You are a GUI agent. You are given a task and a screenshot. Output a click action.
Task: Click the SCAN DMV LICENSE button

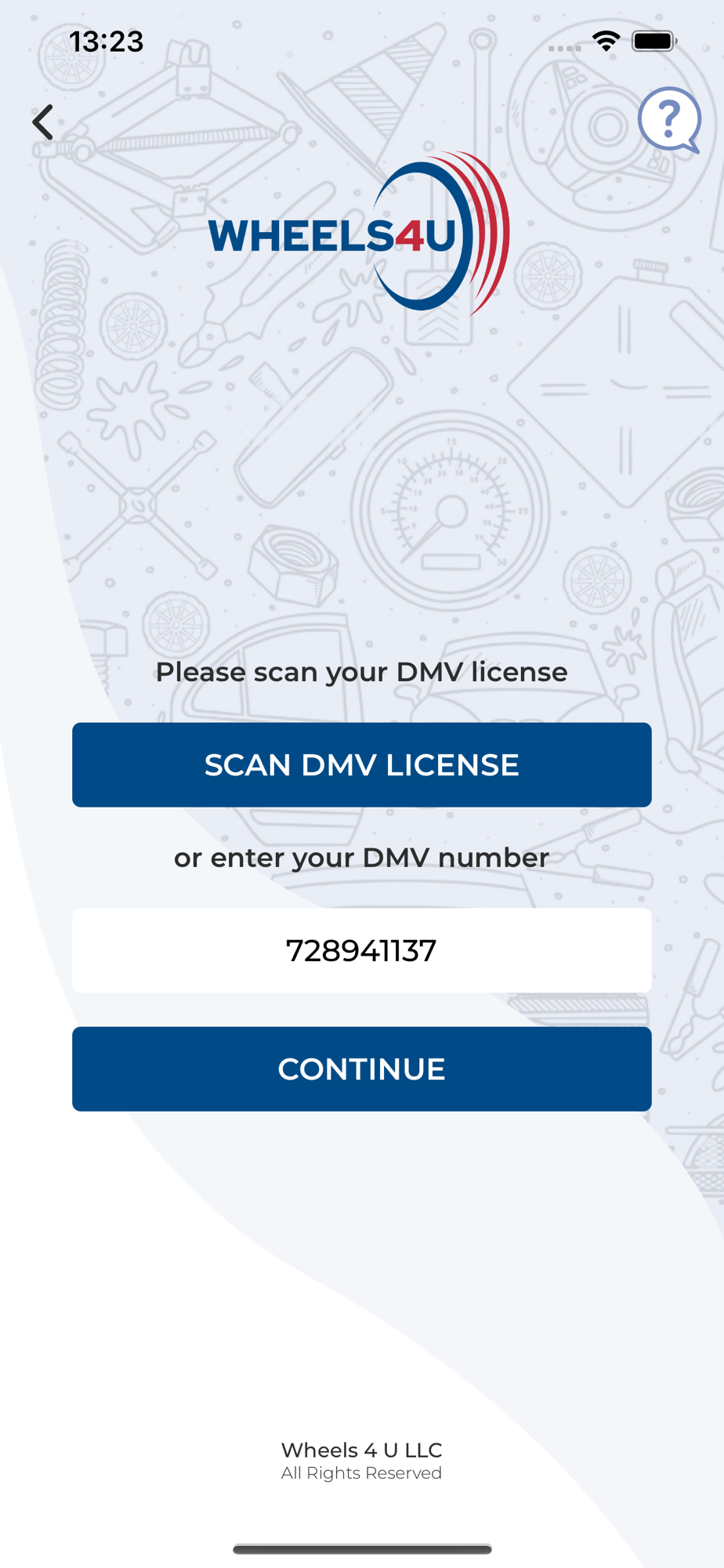point(362,764)
